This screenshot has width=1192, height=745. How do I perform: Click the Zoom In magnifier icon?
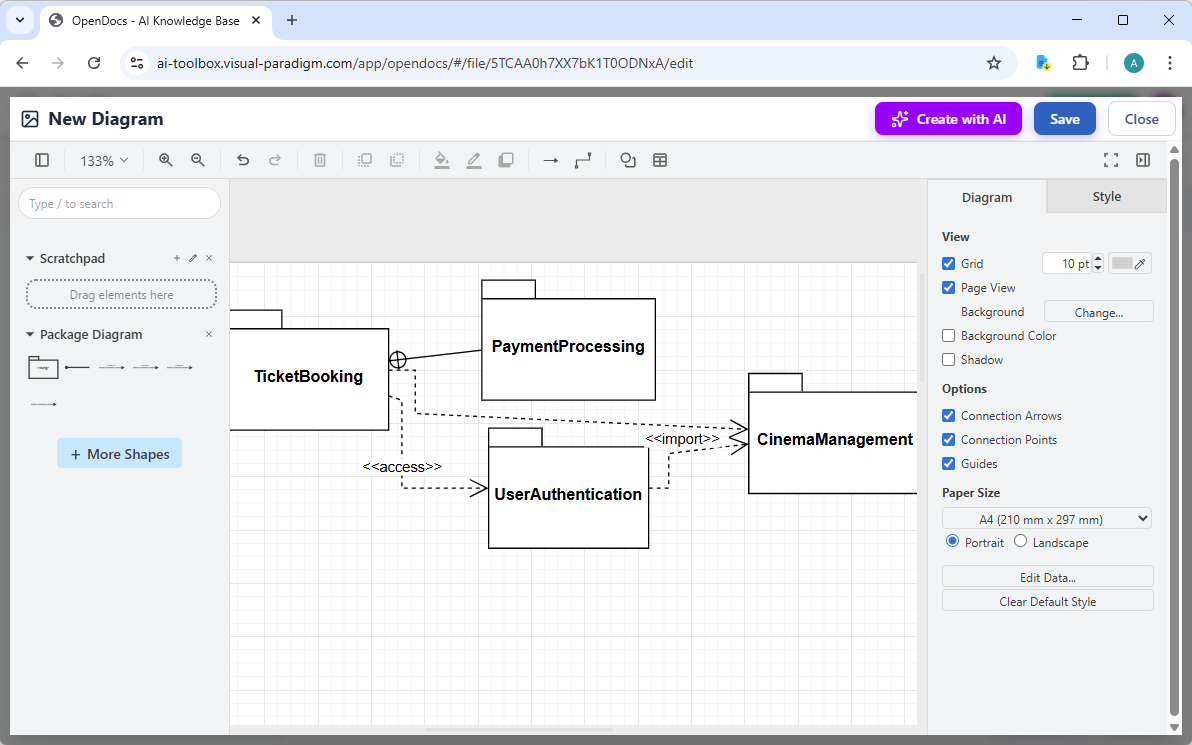(165, 160)
